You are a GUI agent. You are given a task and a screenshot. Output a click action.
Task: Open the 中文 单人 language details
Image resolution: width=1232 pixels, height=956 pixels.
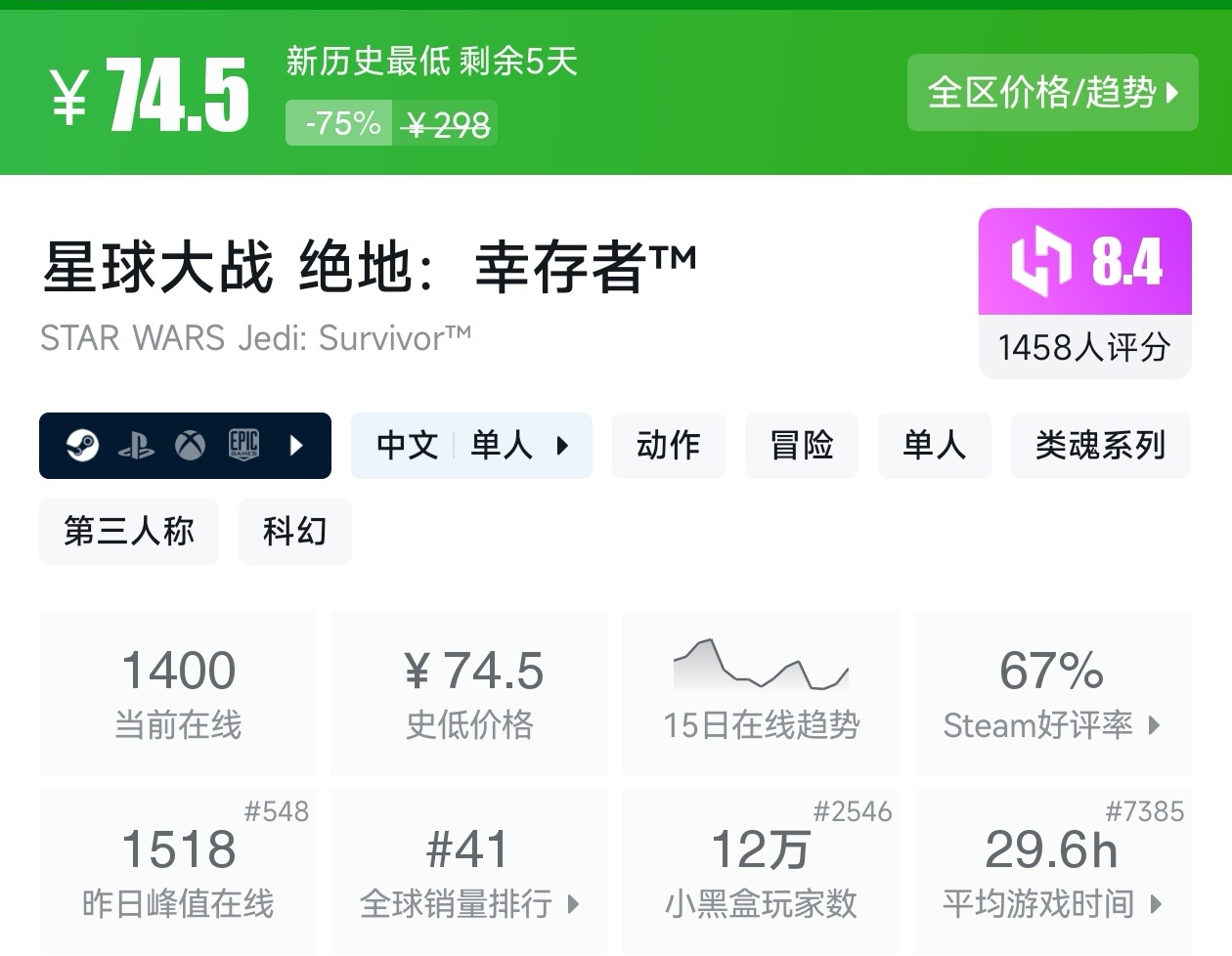(471, 446)
